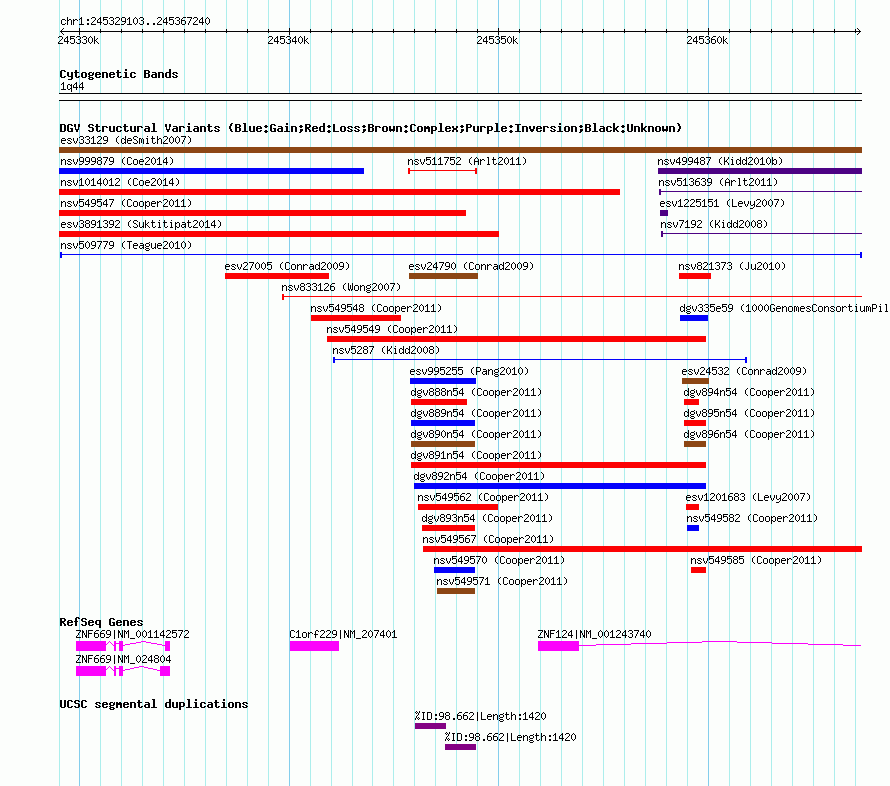The width and height of the screenshot is (890, 786).
Task: Open dgv893n54 (Cooper2011) variant
Action: 448,528
